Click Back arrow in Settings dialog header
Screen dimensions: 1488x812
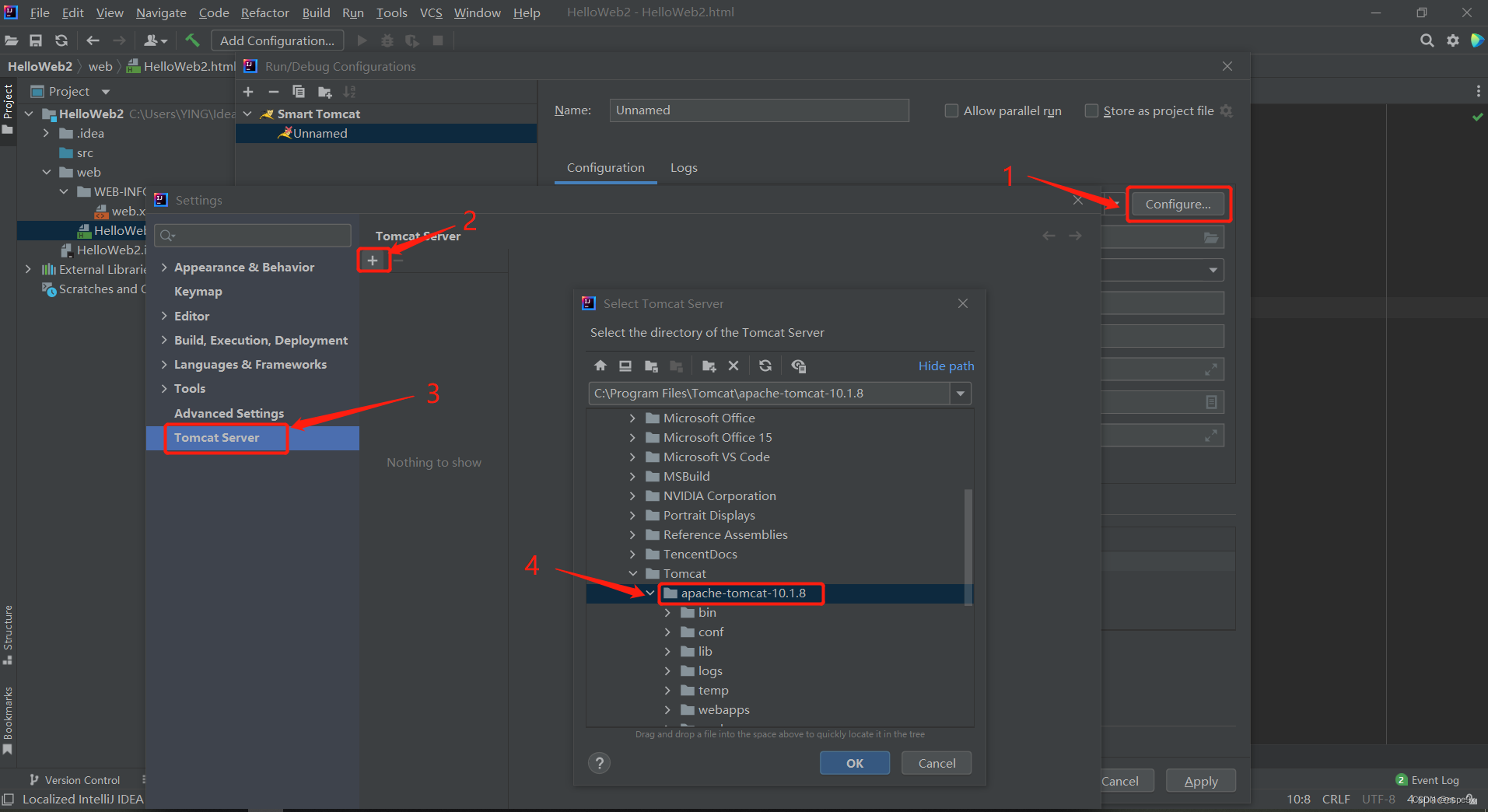pos(1049,236)
